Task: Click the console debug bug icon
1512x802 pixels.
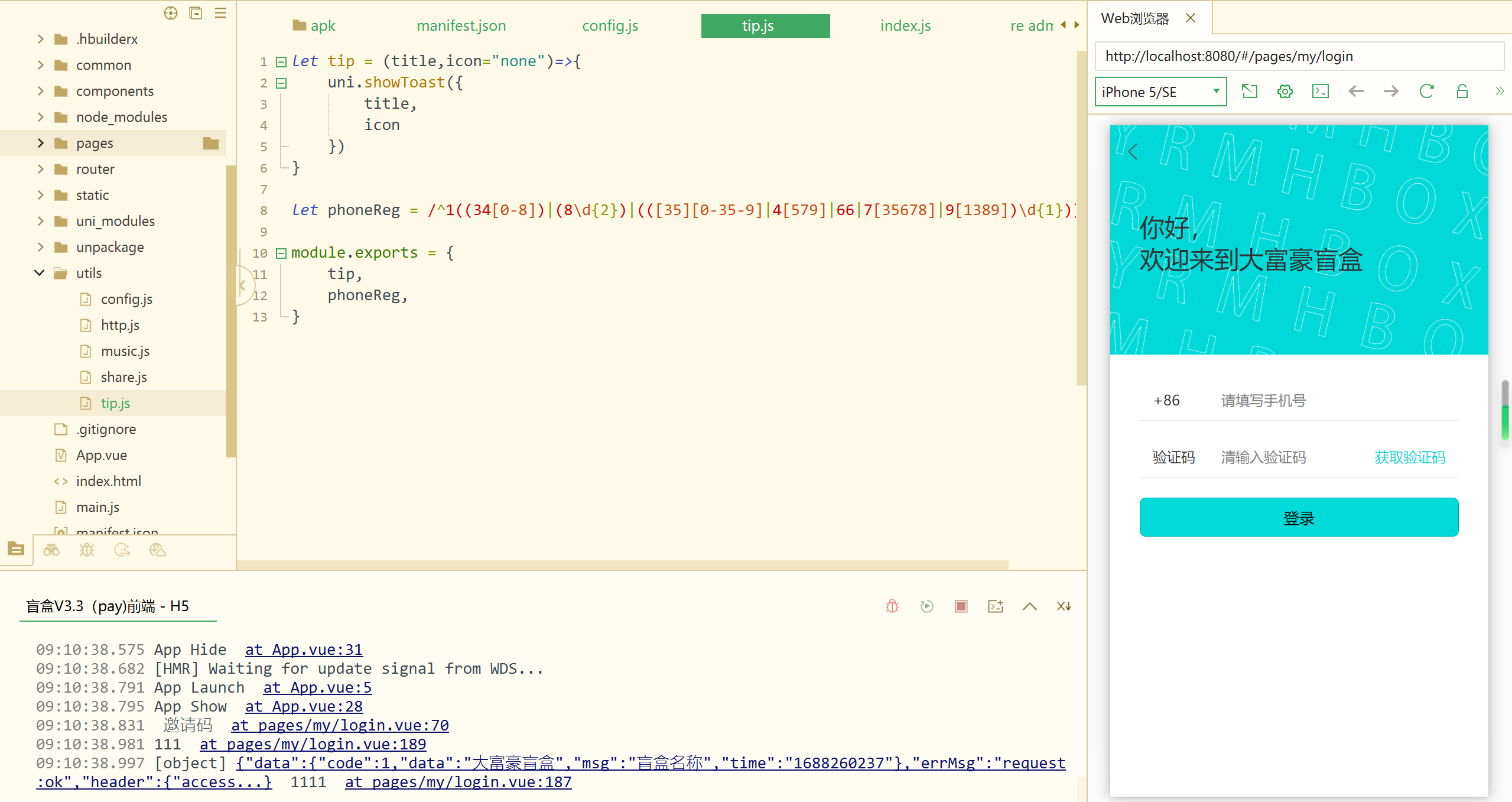Action: point(892,606)
